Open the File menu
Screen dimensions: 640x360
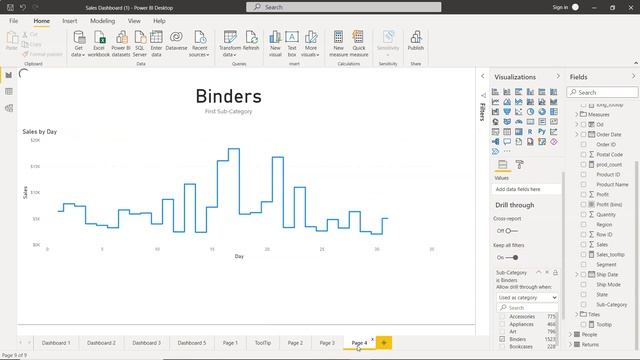point(13,21)
